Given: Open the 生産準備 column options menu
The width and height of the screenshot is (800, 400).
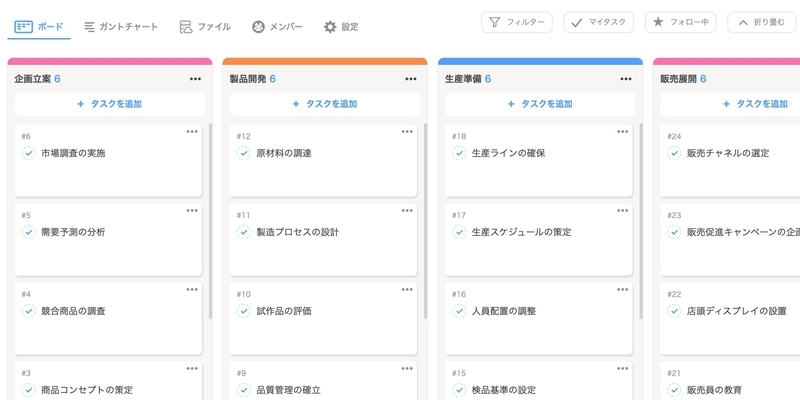Looking at the screenshot, I should (626, 79).
